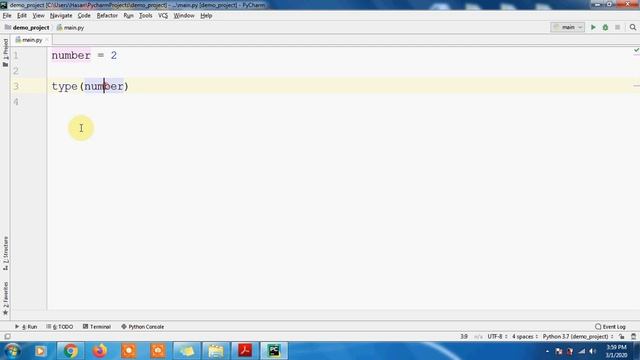Open the media player taskbar icon
This screenshot has height=360, width=640.
coord(41,351)
